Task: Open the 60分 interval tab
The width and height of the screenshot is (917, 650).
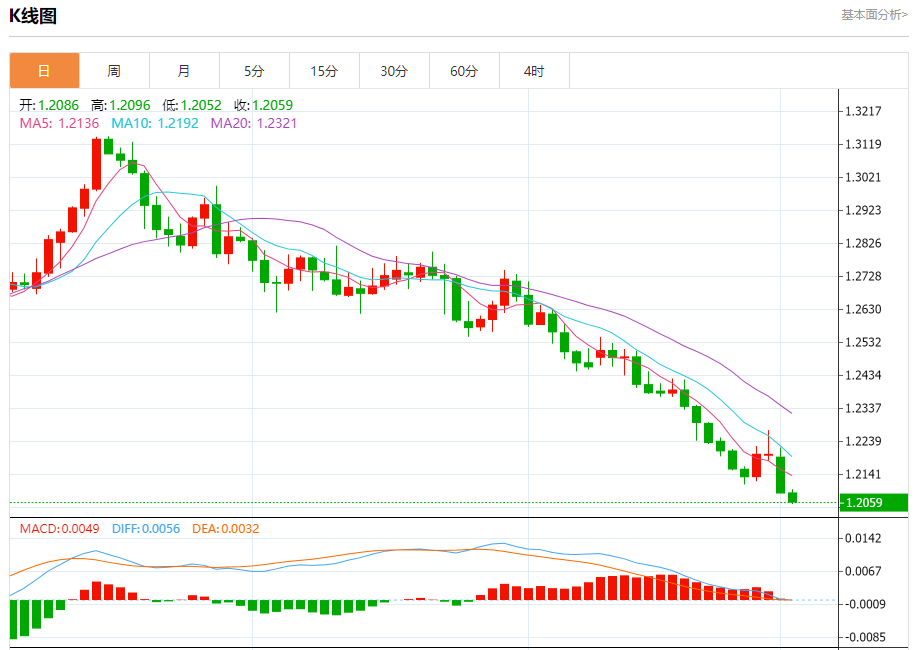Action: point(464,71)
